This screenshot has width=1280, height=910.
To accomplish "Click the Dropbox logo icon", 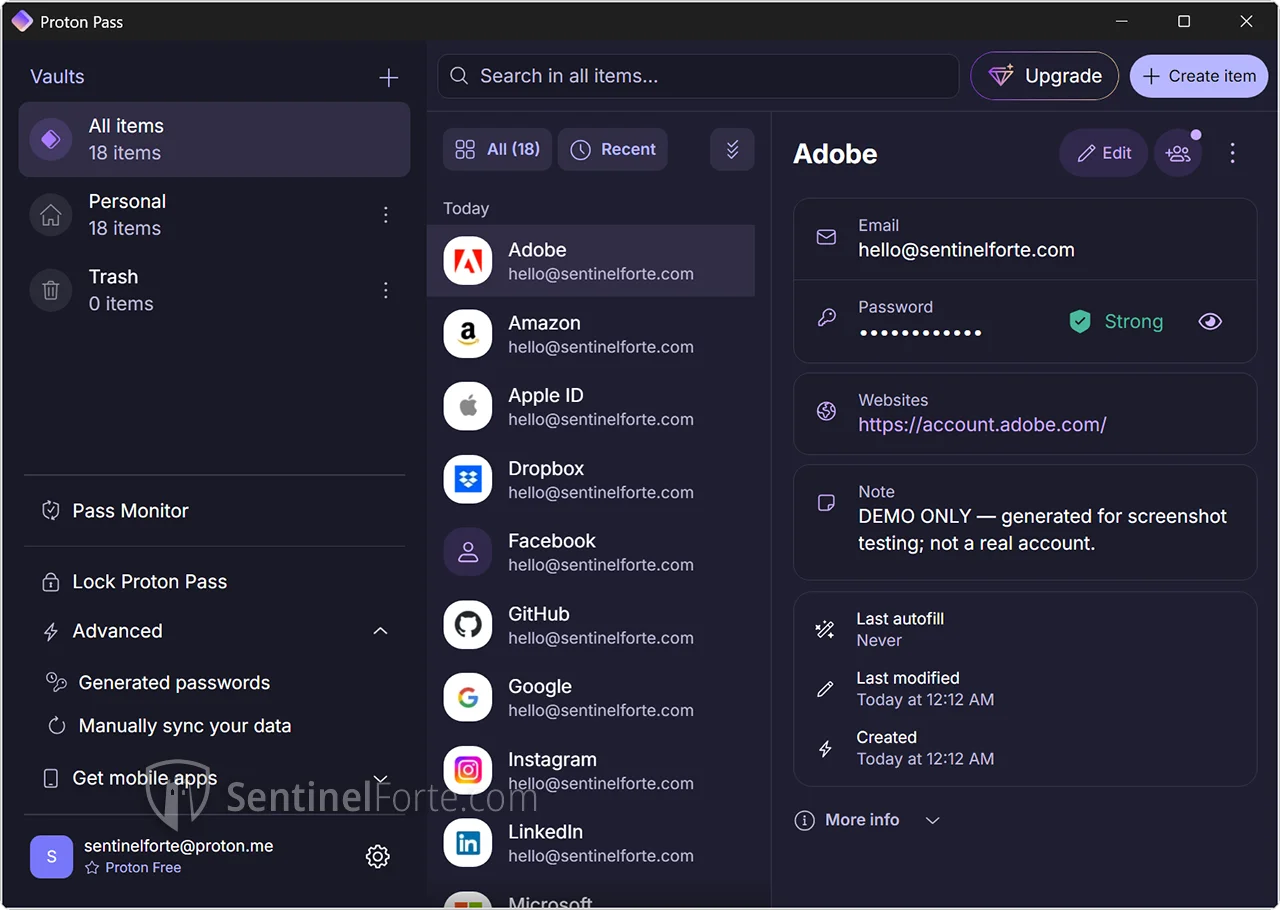I will coord(468,479).
